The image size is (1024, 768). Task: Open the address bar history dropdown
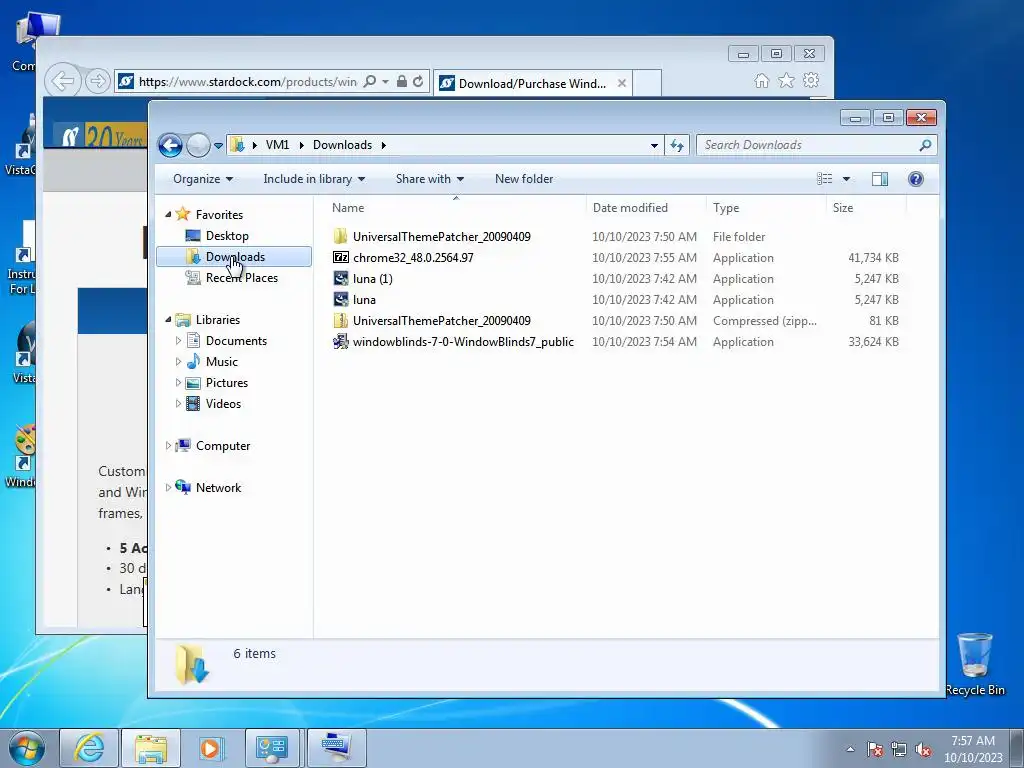654,146
